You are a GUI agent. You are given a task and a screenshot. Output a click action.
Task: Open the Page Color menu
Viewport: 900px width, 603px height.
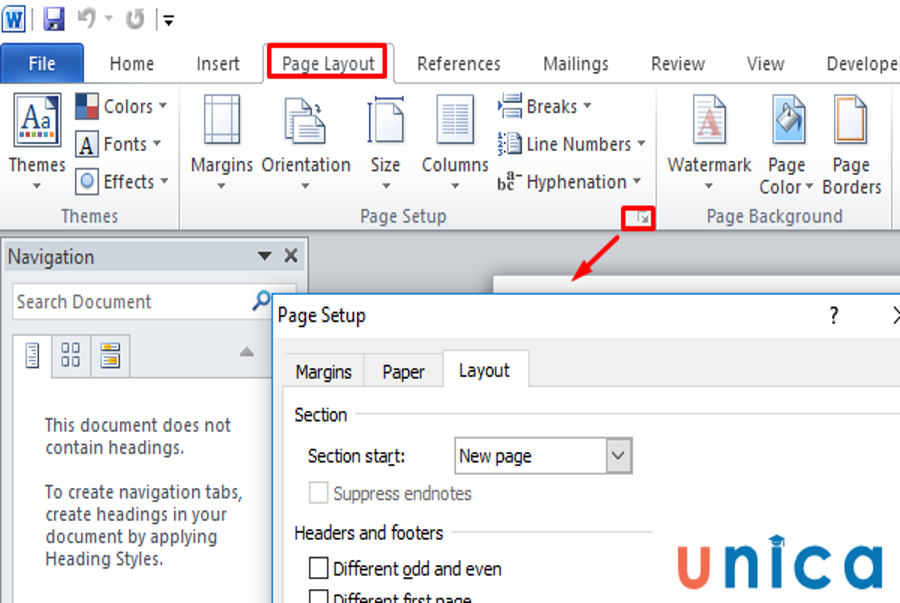click(786, 145)
